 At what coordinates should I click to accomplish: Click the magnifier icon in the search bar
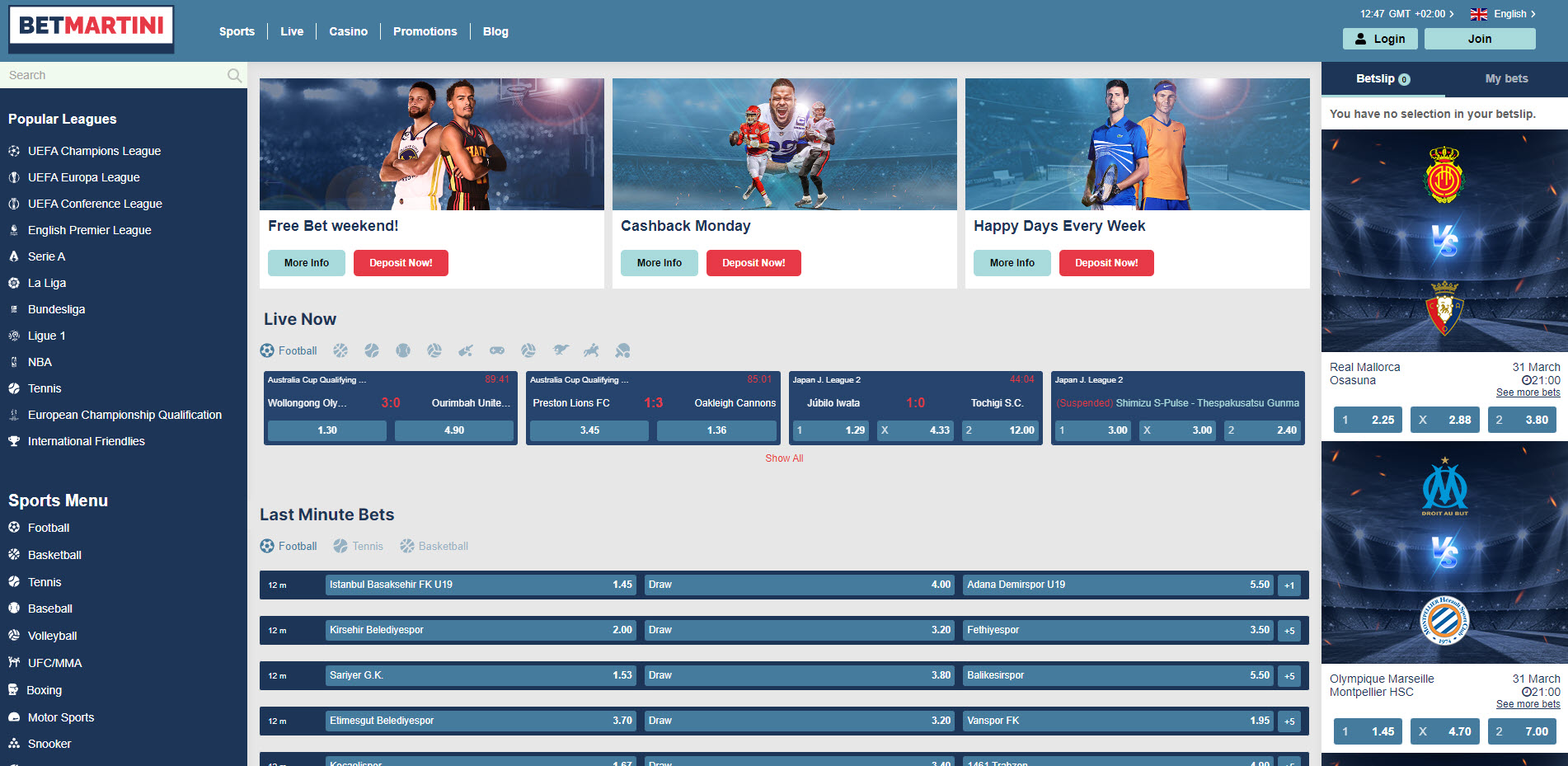[x=234, y=75]
